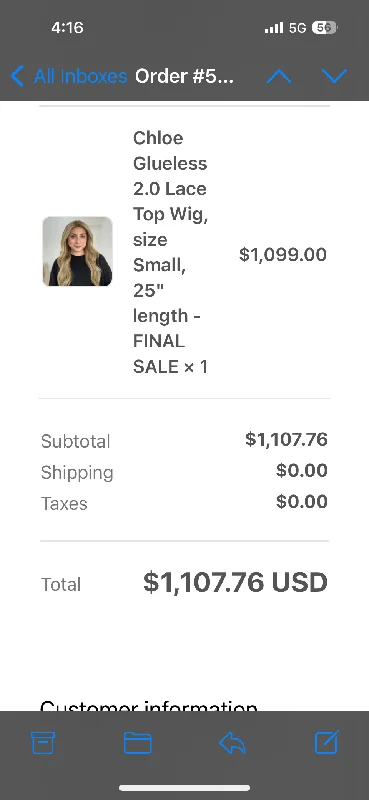Image resolution: width=369 pixels, height=800 pixels.
Task: Archive this email with the box icon
Action: [x=43, y=743]
